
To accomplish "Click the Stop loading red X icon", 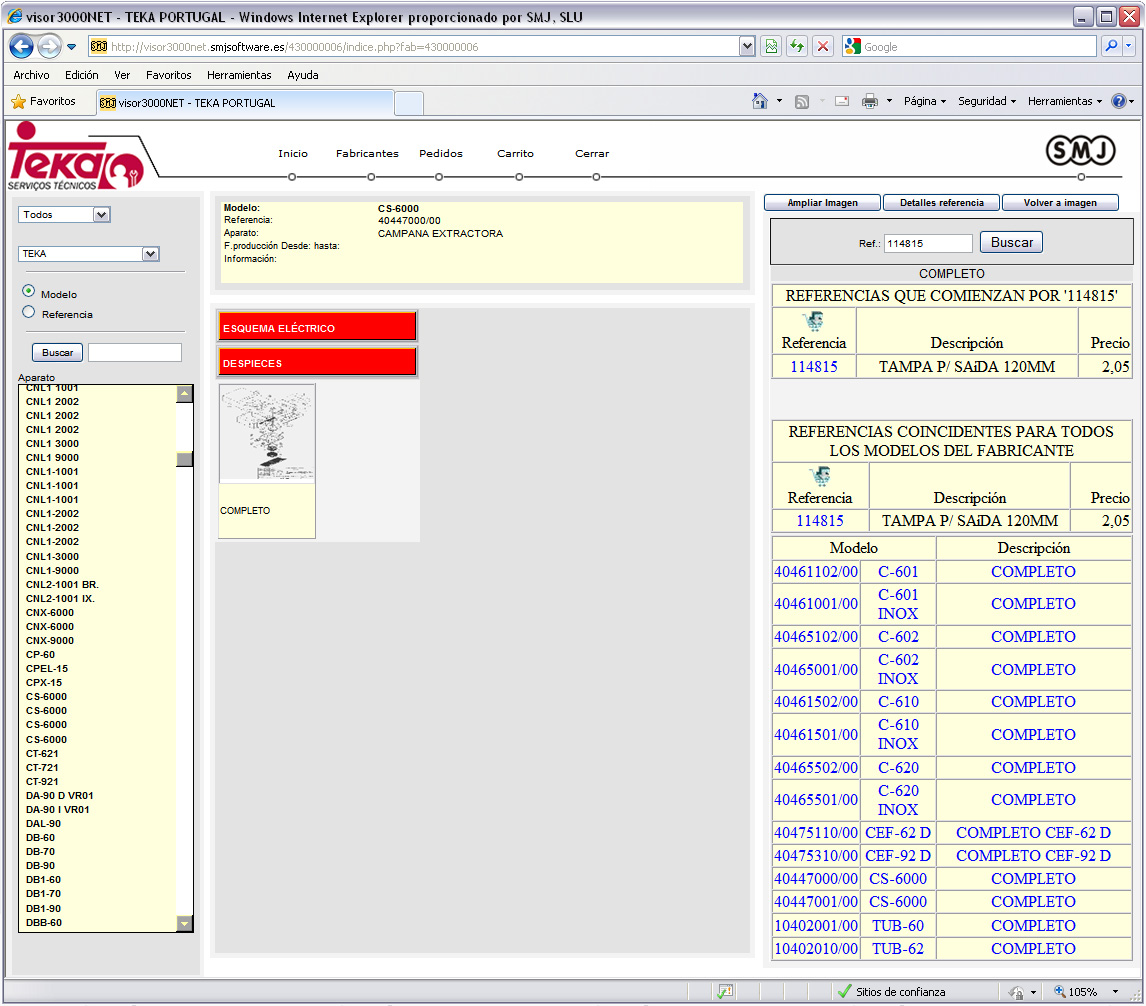I will point(823,47).
